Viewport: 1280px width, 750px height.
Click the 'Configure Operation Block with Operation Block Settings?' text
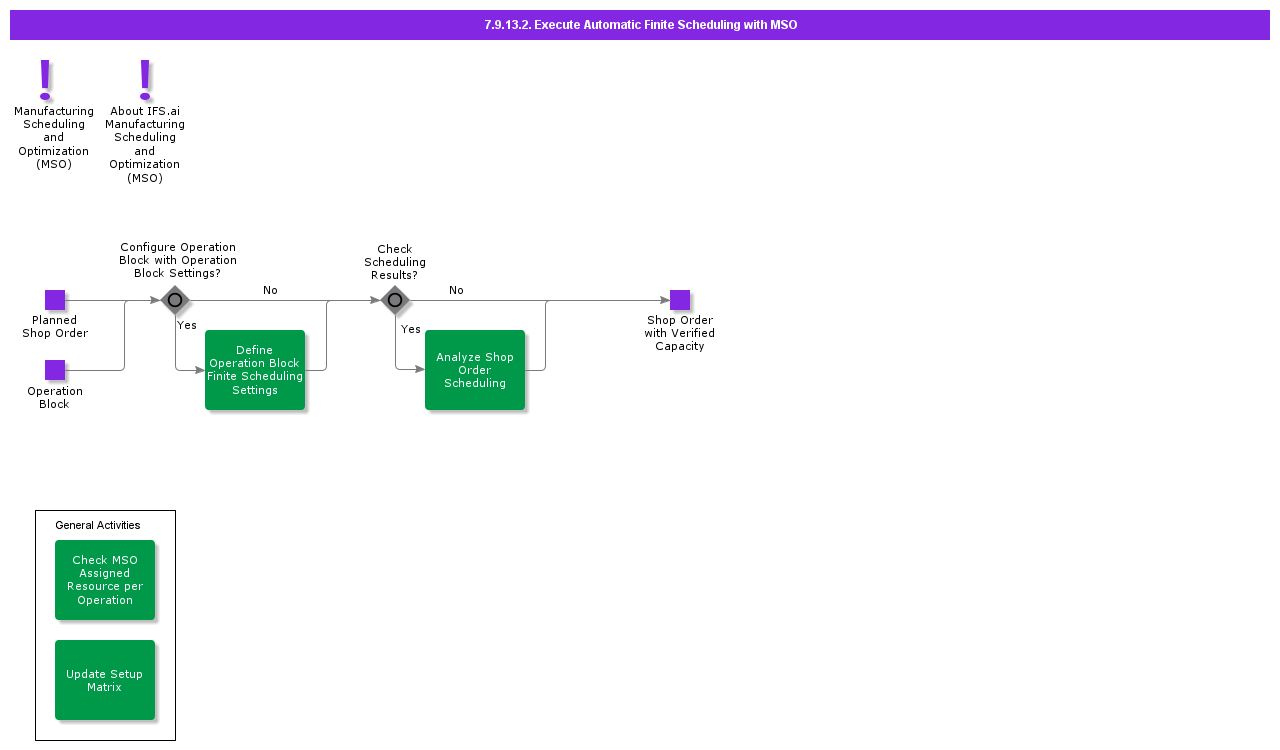178,260
